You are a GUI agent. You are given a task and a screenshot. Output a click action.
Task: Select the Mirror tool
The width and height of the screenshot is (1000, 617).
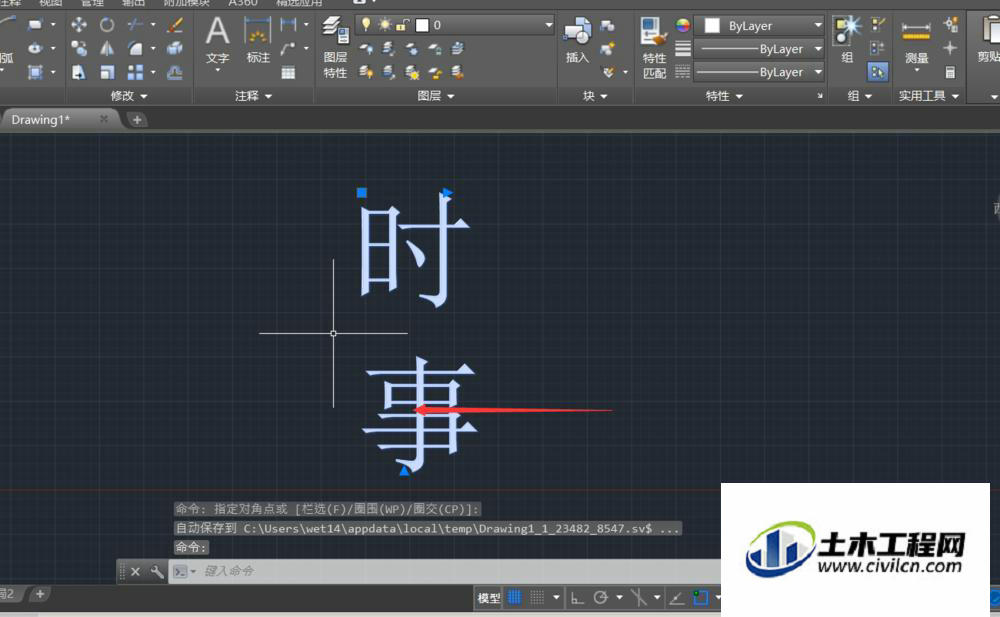click(x=107, y=48)
